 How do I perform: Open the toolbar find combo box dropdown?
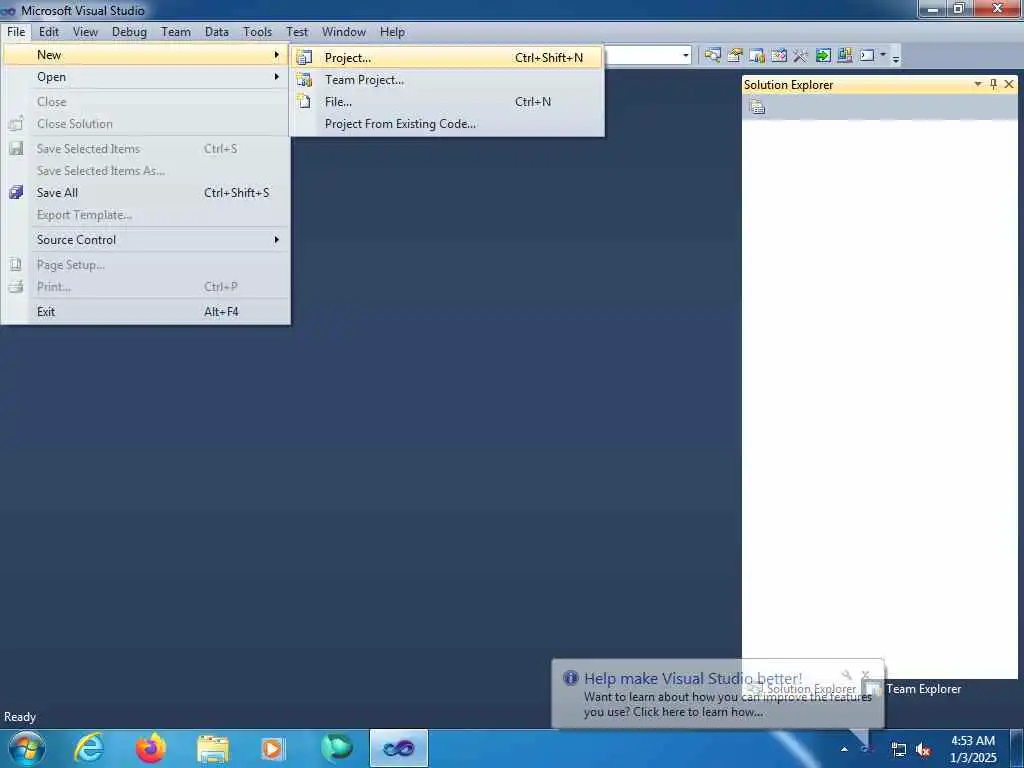[x=686, y=56]
